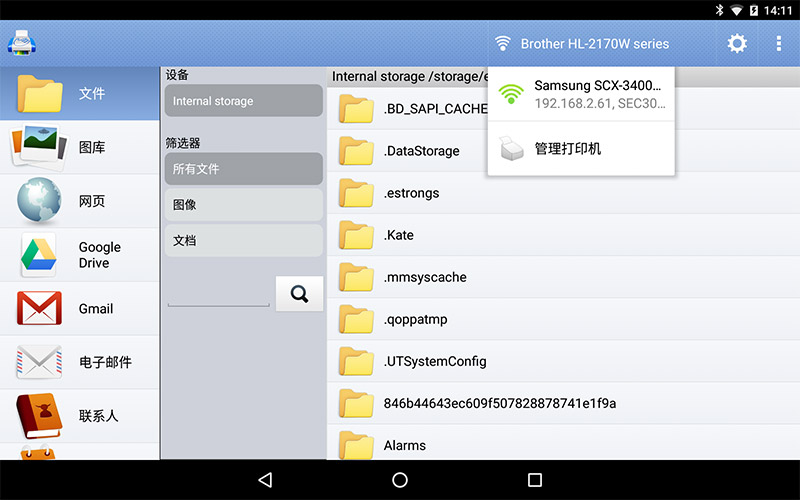Open Gmail from the sidebar
The height and width of the screenshot is (500, 800).
(80, 309)
